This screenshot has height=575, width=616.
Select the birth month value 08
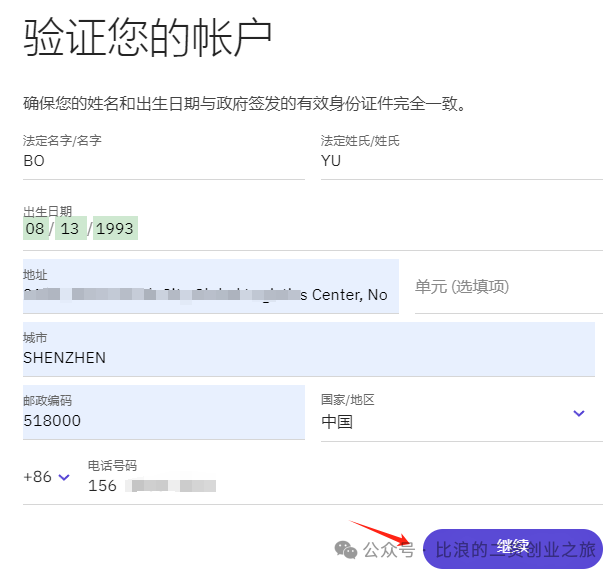[x=35, y=229]
